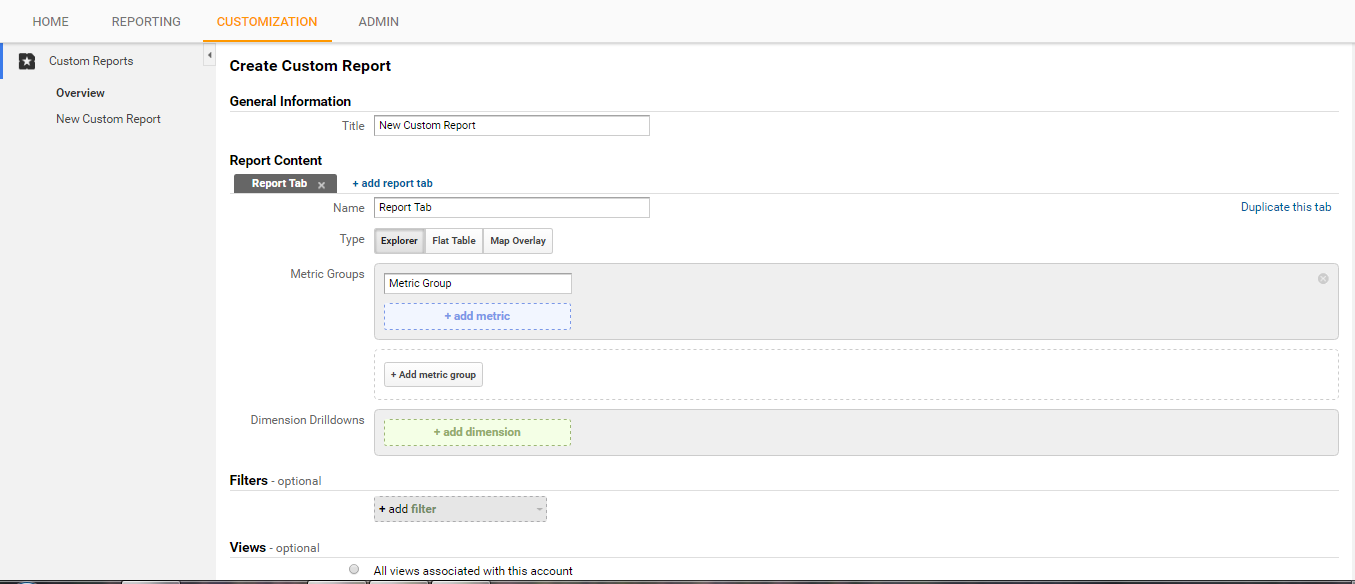The image size is (1355, 584).
Task: Click the Custom Reports star icon
Action: [27, 61]
